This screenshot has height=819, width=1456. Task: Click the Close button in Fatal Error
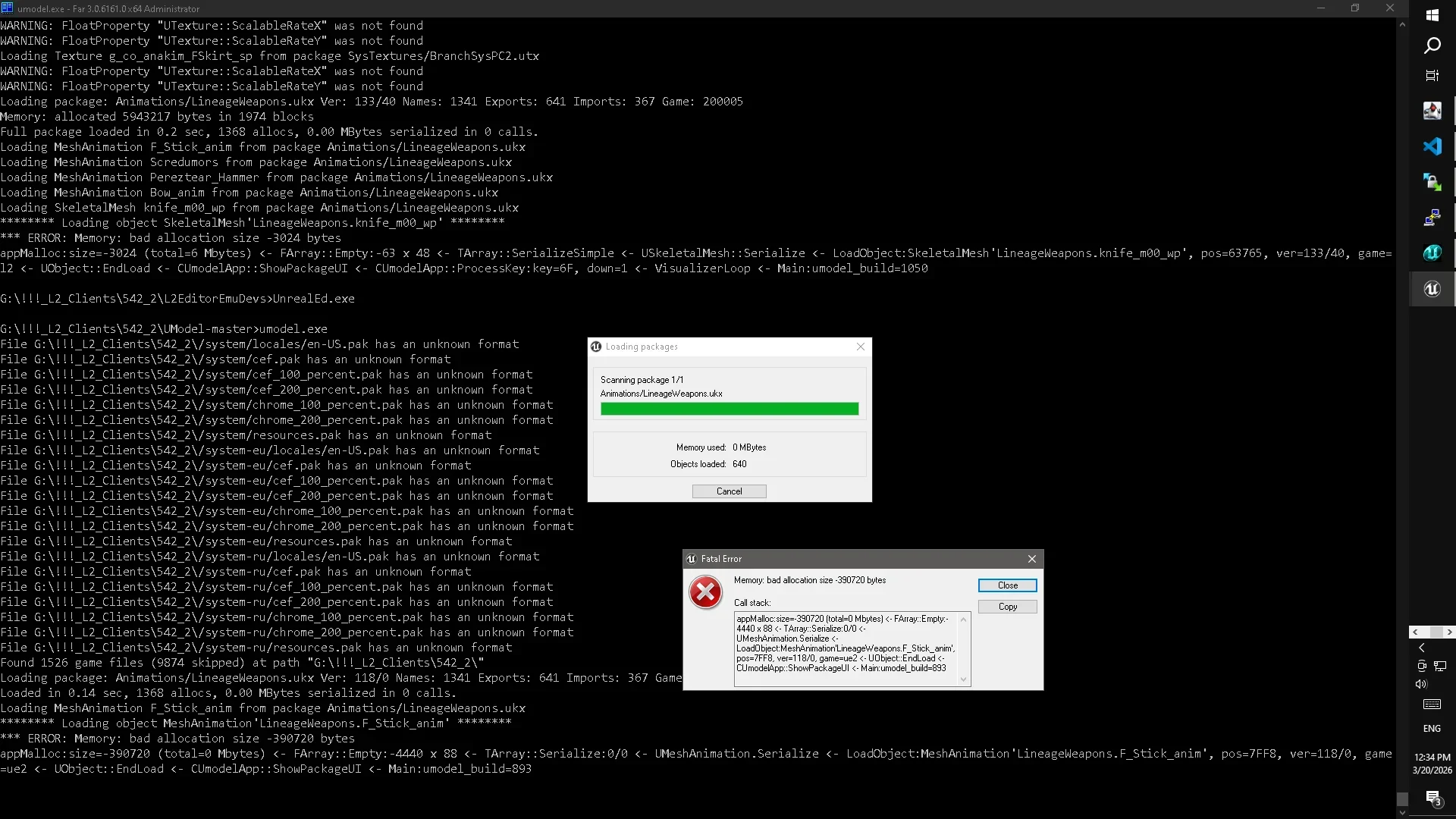1007,585
